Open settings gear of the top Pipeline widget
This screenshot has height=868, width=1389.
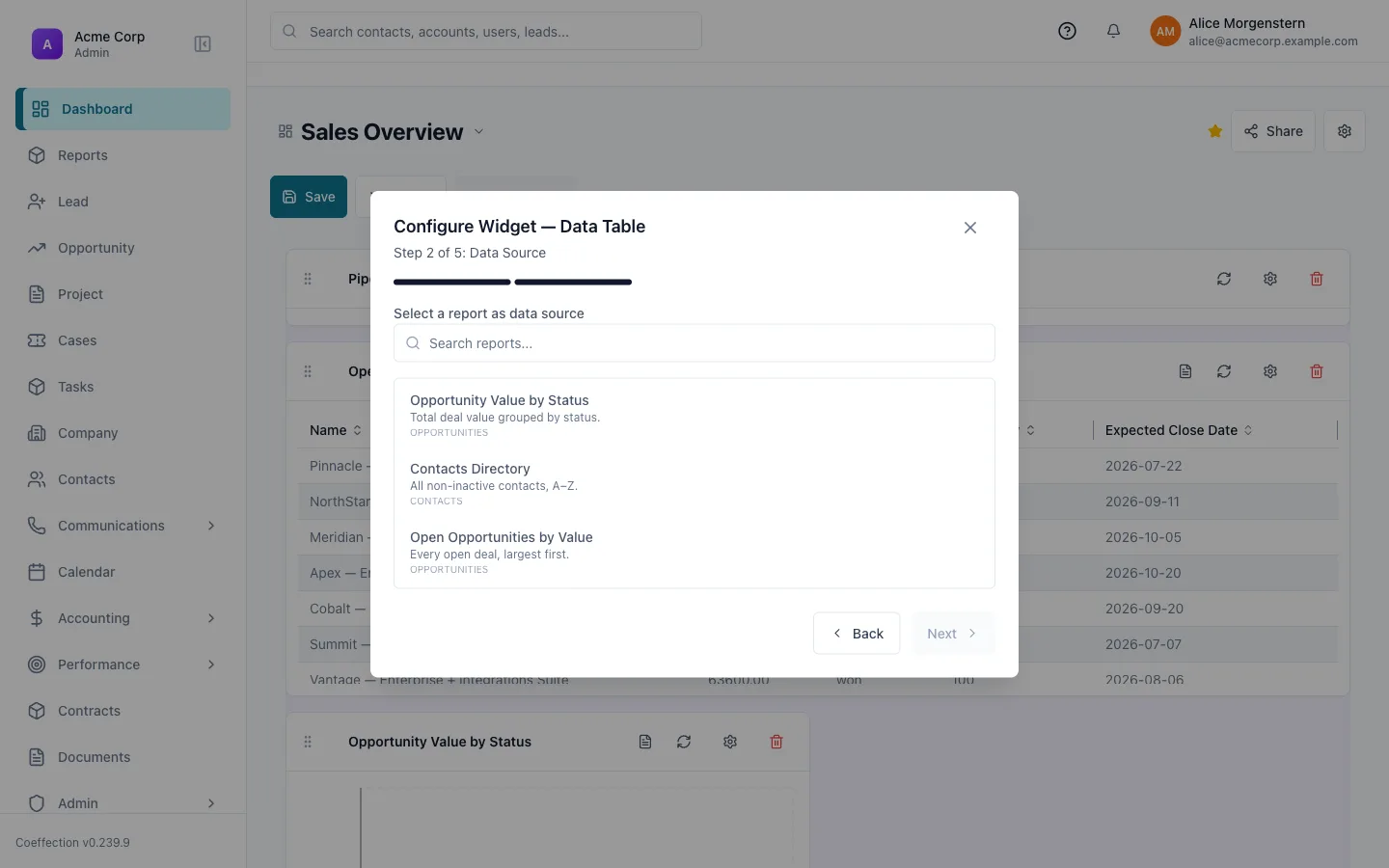(x=1270, y=279)
